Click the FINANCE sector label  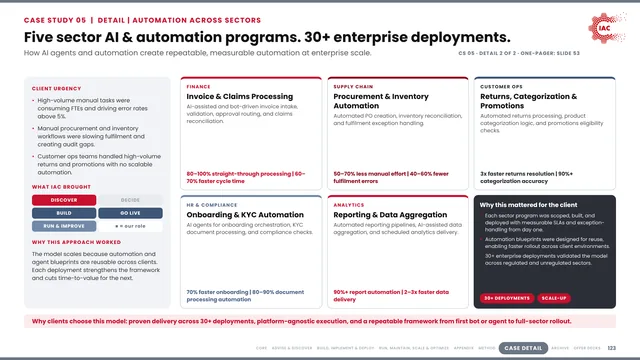coord(198,87)
